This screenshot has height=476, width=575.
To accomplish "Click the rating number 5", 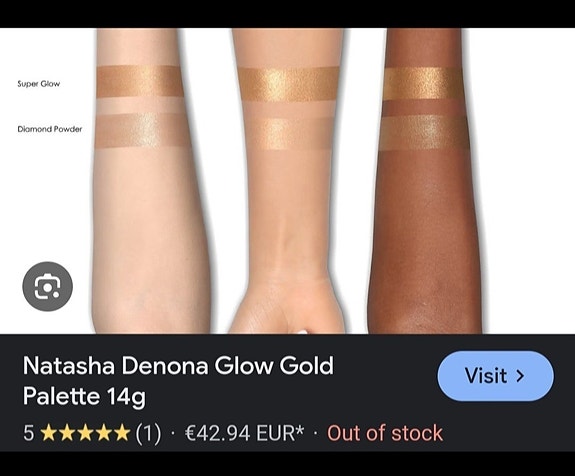I will coord(28,433).
